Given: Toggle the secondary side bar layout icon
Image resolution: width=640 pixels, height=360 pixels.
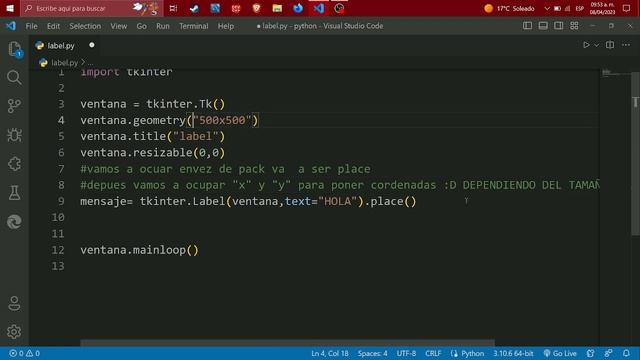Looking at the screenshot, I should tap(558, 26).
